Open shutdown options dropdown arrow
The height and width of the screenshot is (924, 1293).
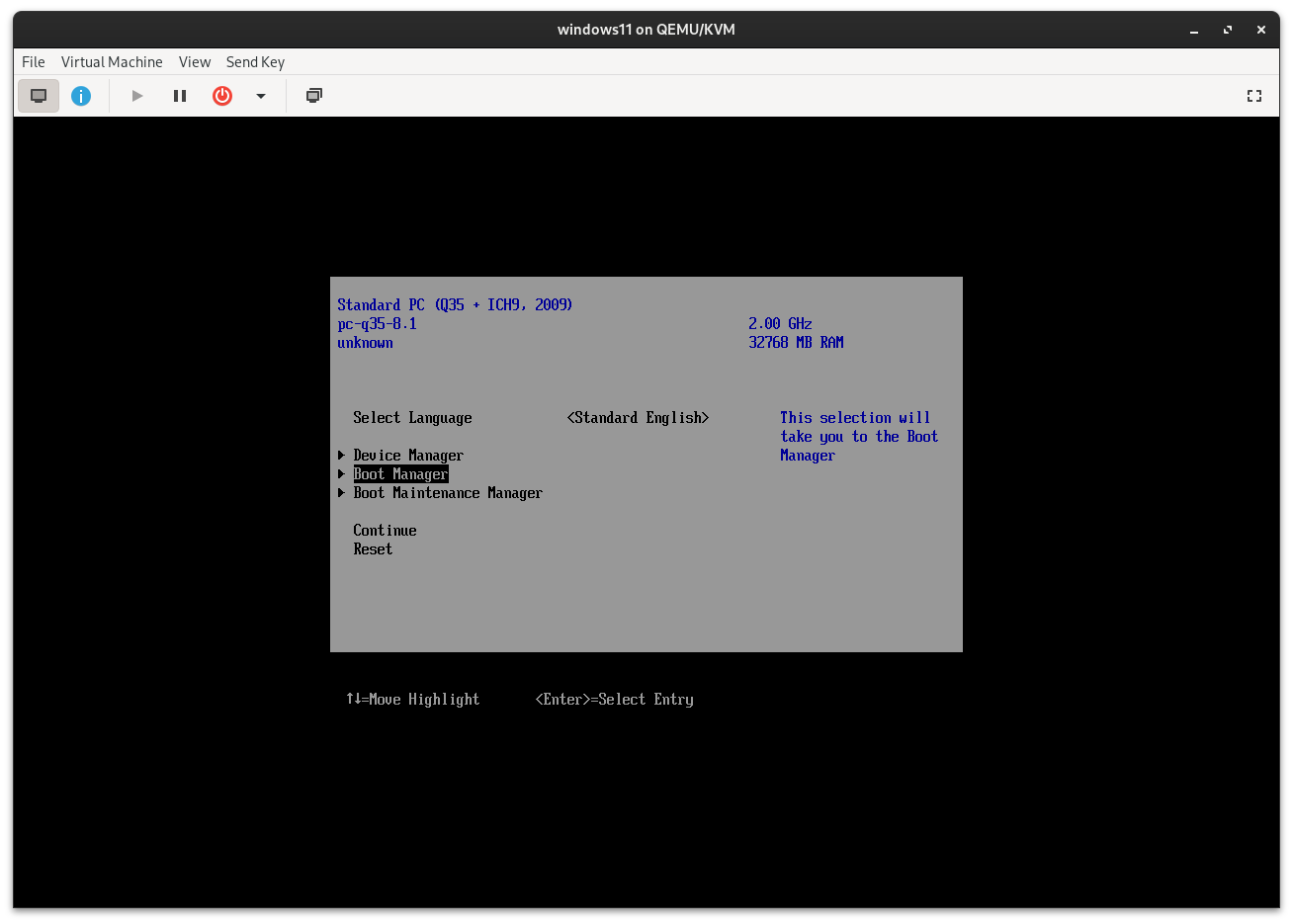pyautogui.click(x=261, y=96)
